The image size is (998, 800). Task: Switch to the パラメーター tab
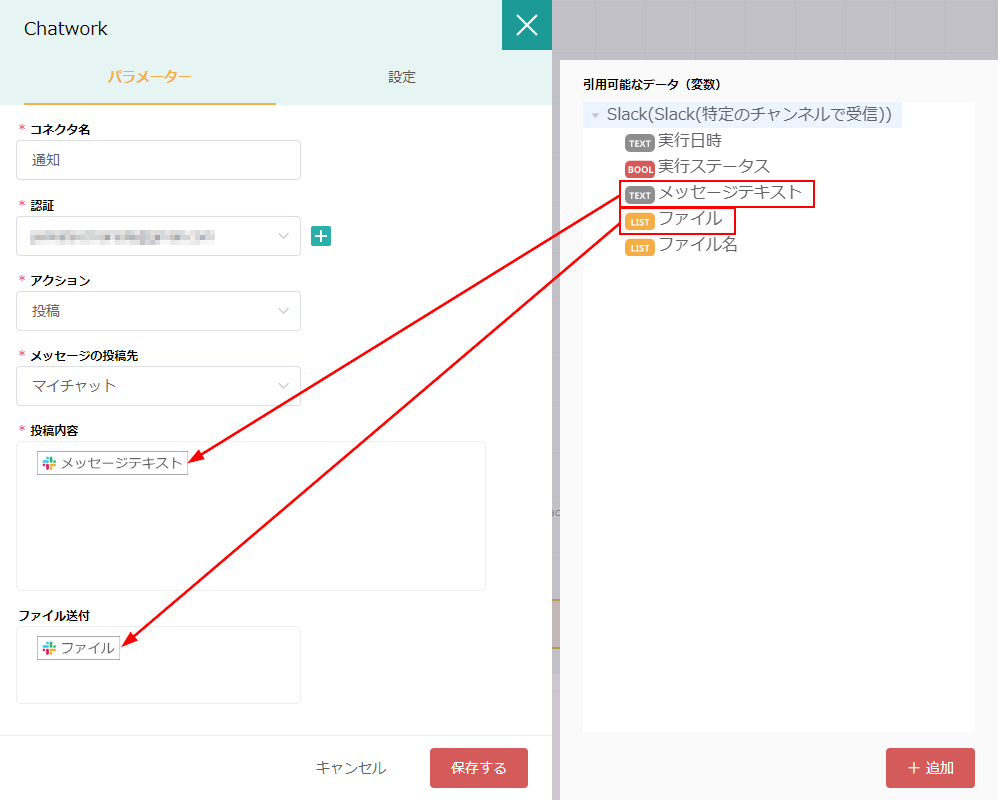point(150,77)
